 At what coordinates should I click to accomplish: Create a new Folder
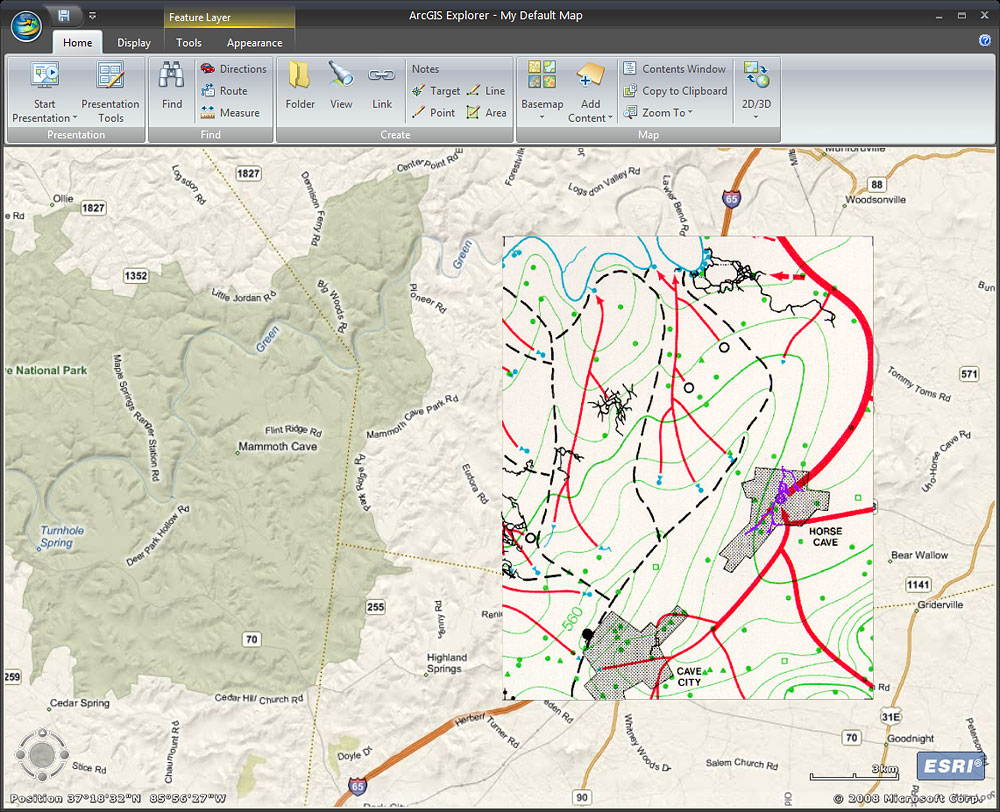click(300, 86)
